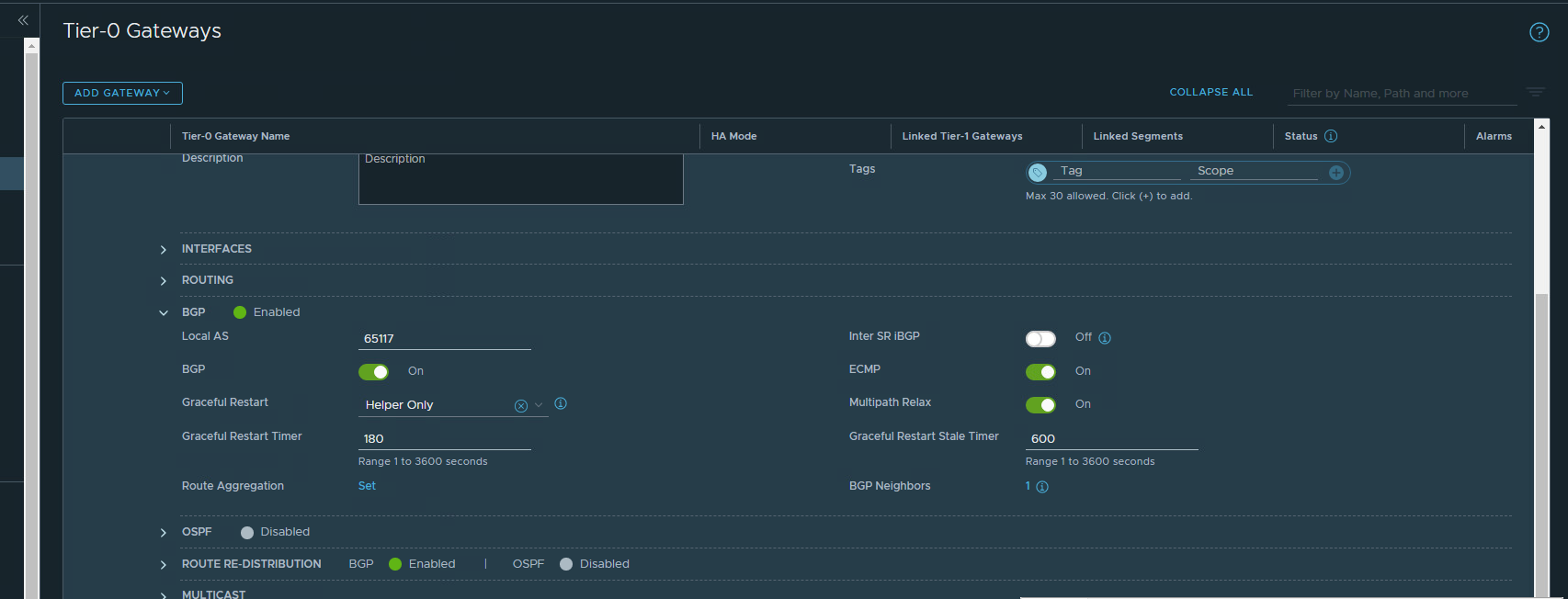The height and width of the screenshot is (599, 1568).
Task: Click the Local AS input field
Action: (445, 339)
